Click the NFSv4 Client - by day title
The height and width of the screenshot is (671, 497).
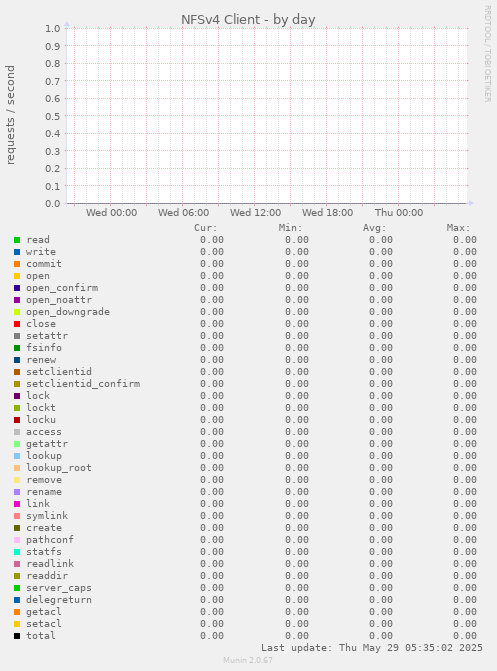click(248, 20)
